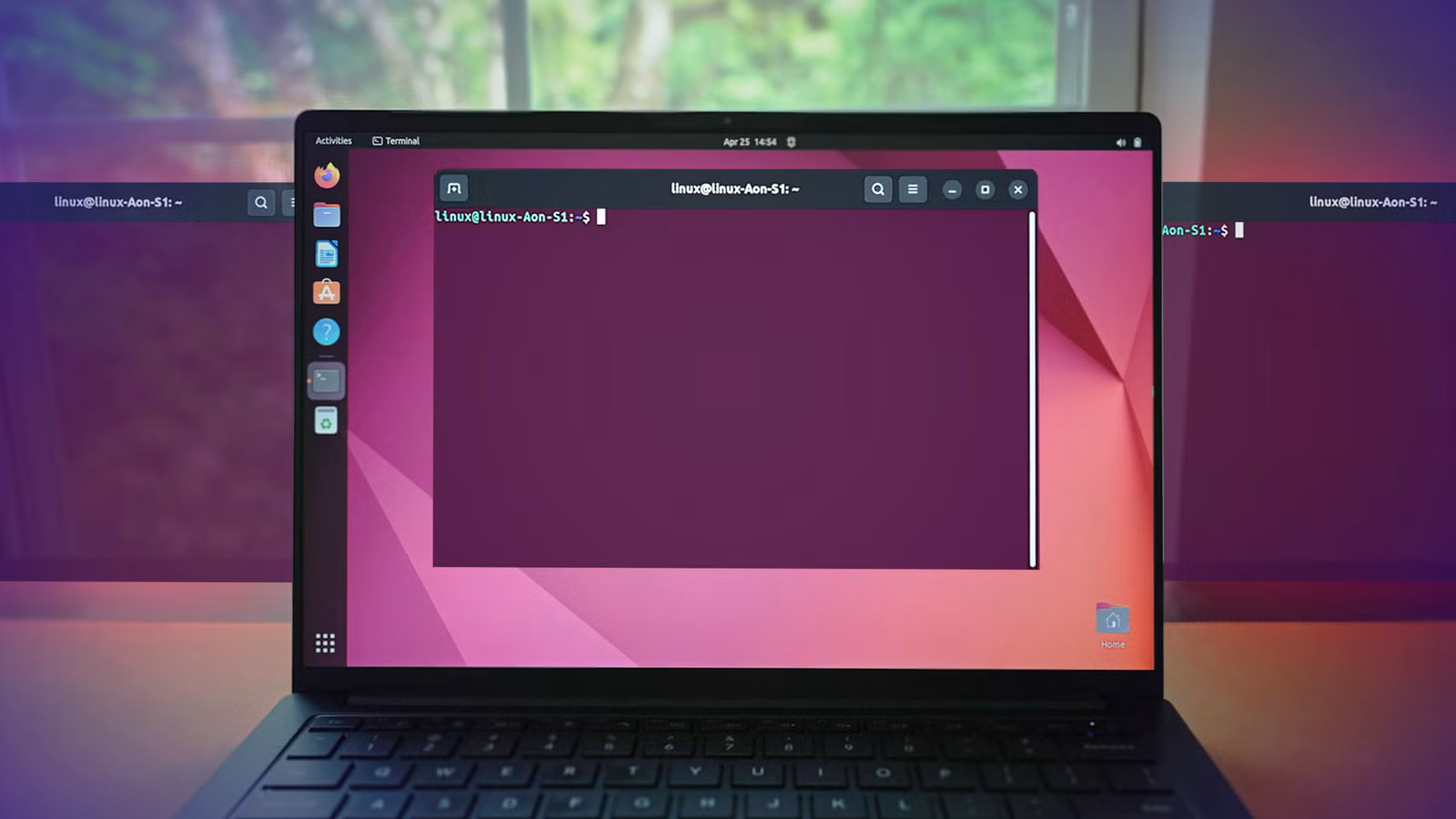The image size is (1456, 819).
Task: Open the Trash from the dock
Action: pos(327,420)
